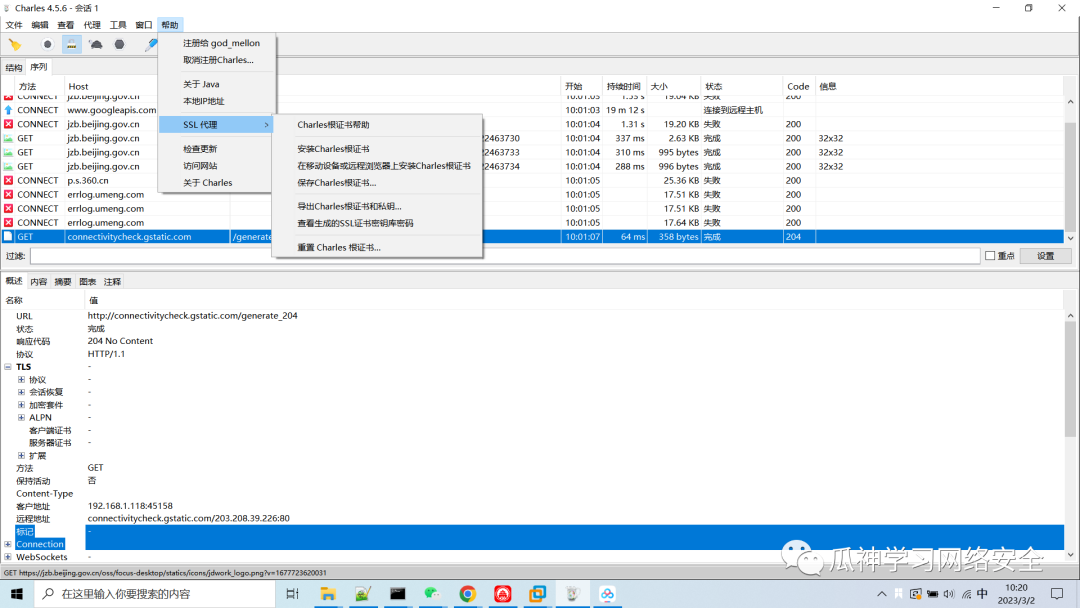This screenshot has height=608, width=1080.
Task: Expand the 加密套件 node
Action: [21, 405]
